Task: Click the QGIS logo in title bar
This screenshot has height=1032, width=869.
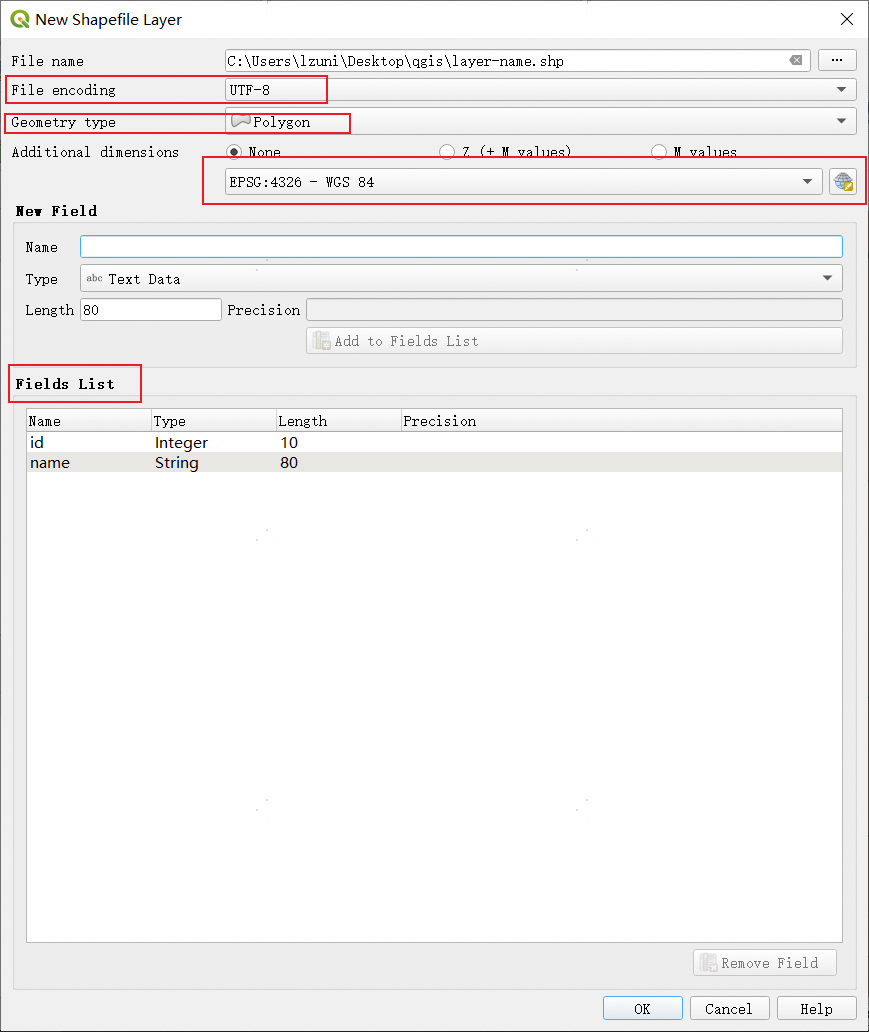Action: click(x=19, y=19)
